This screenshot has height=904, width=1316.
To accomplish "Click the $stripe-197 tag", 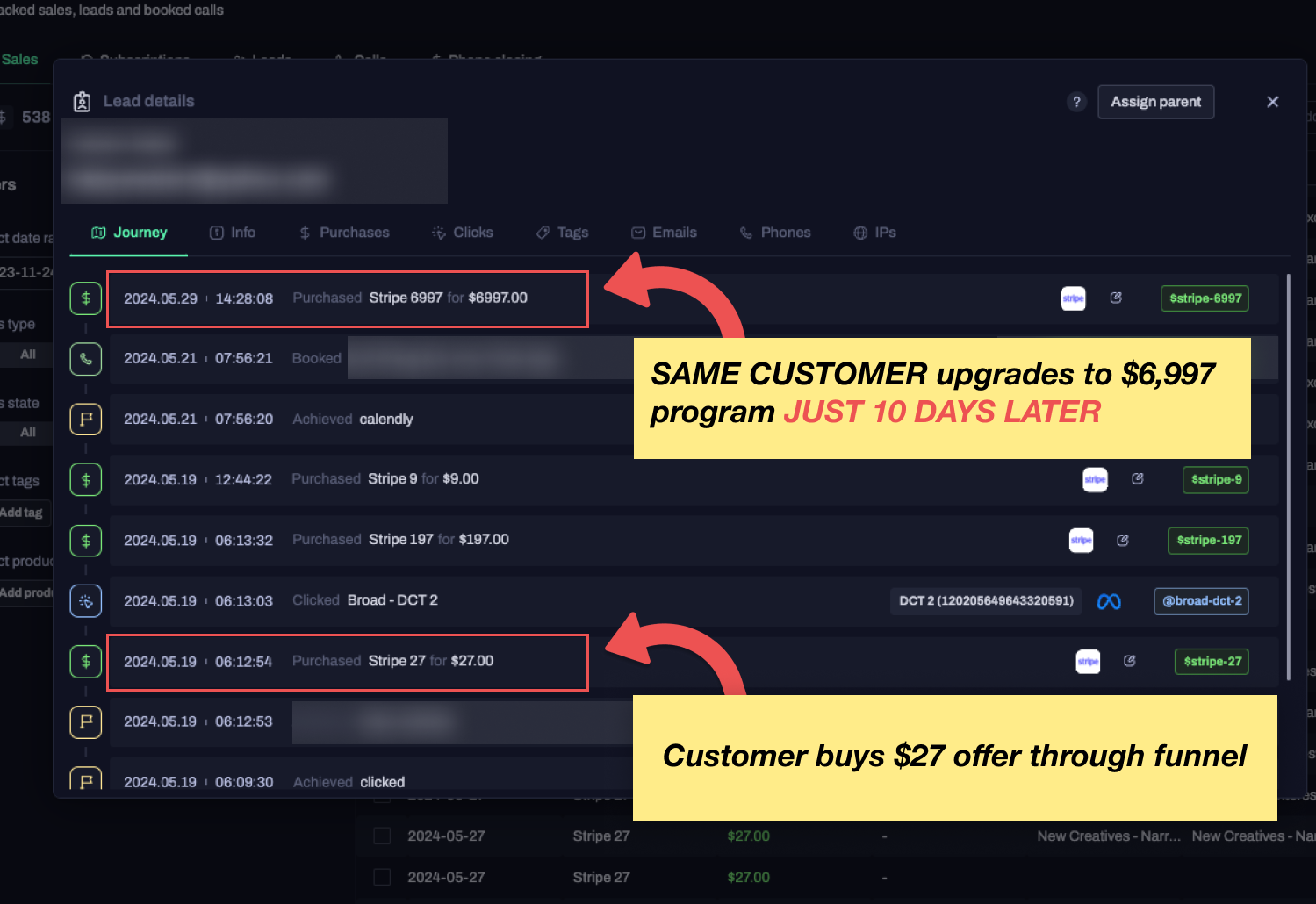I will coord(1208,541).
